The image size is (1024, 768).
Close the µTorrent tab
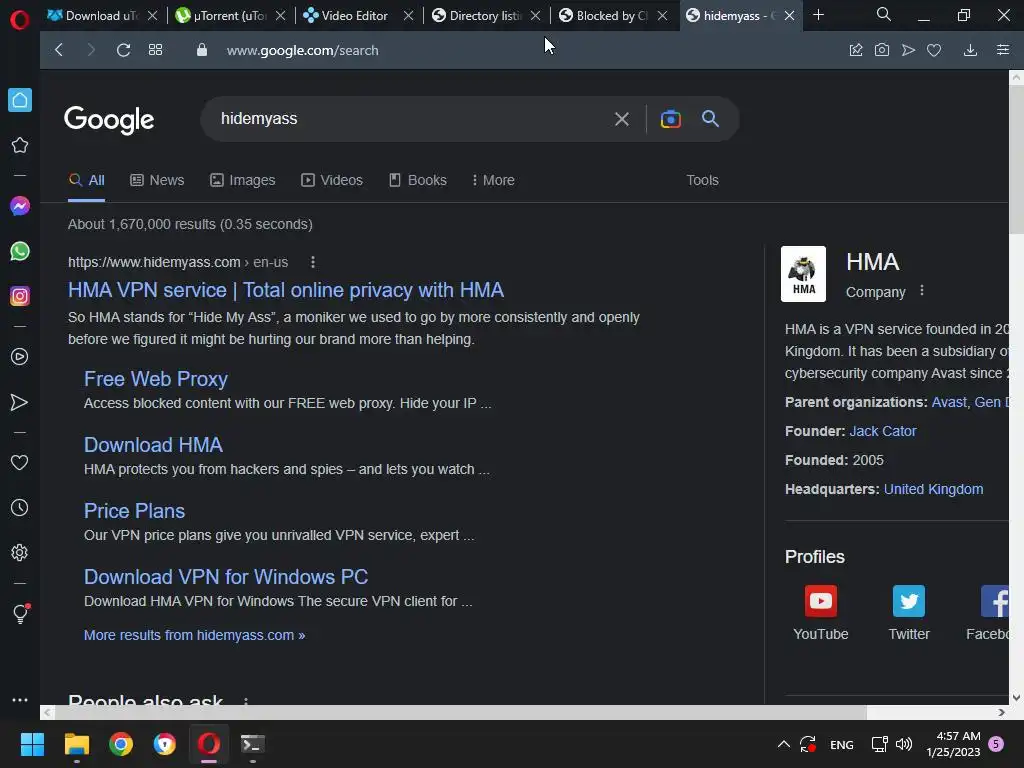tap(280, 16)
